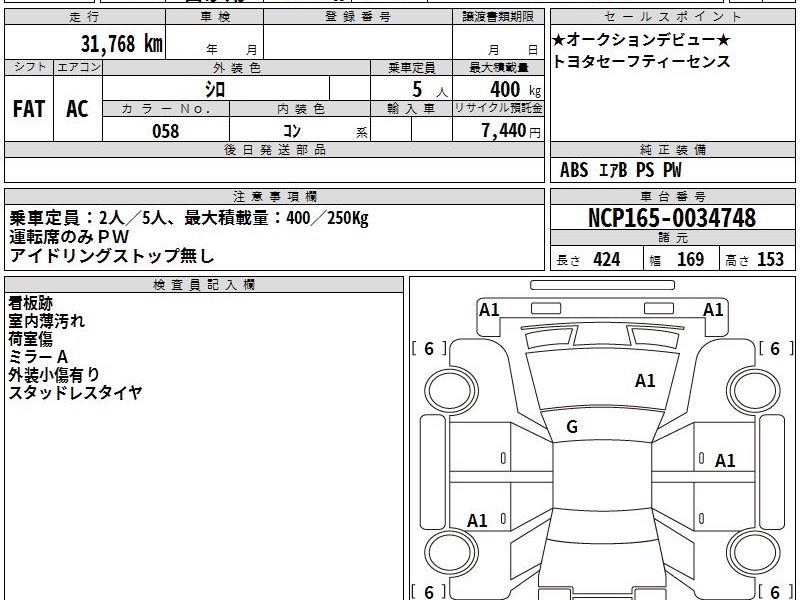800x600 pixels.
Task: Select the inspector note 看板跡
Action: click(31, 303)
